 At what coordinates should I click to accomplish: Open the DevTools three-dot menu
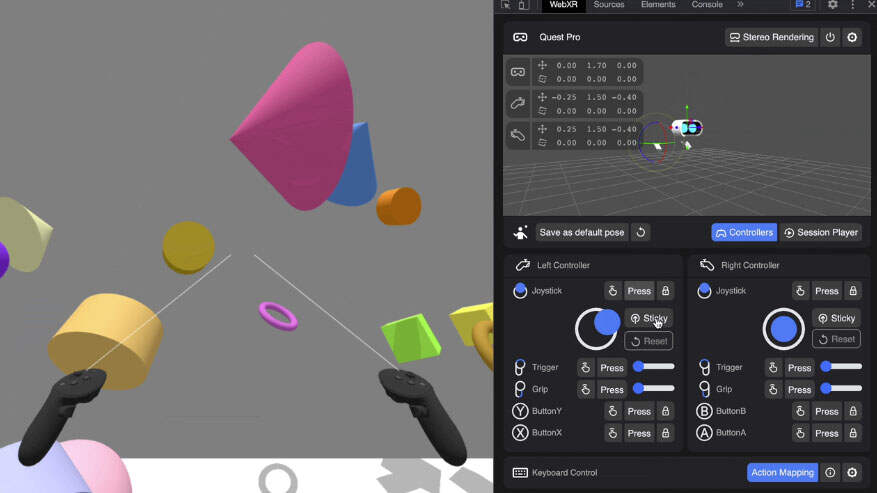point(853,5)
